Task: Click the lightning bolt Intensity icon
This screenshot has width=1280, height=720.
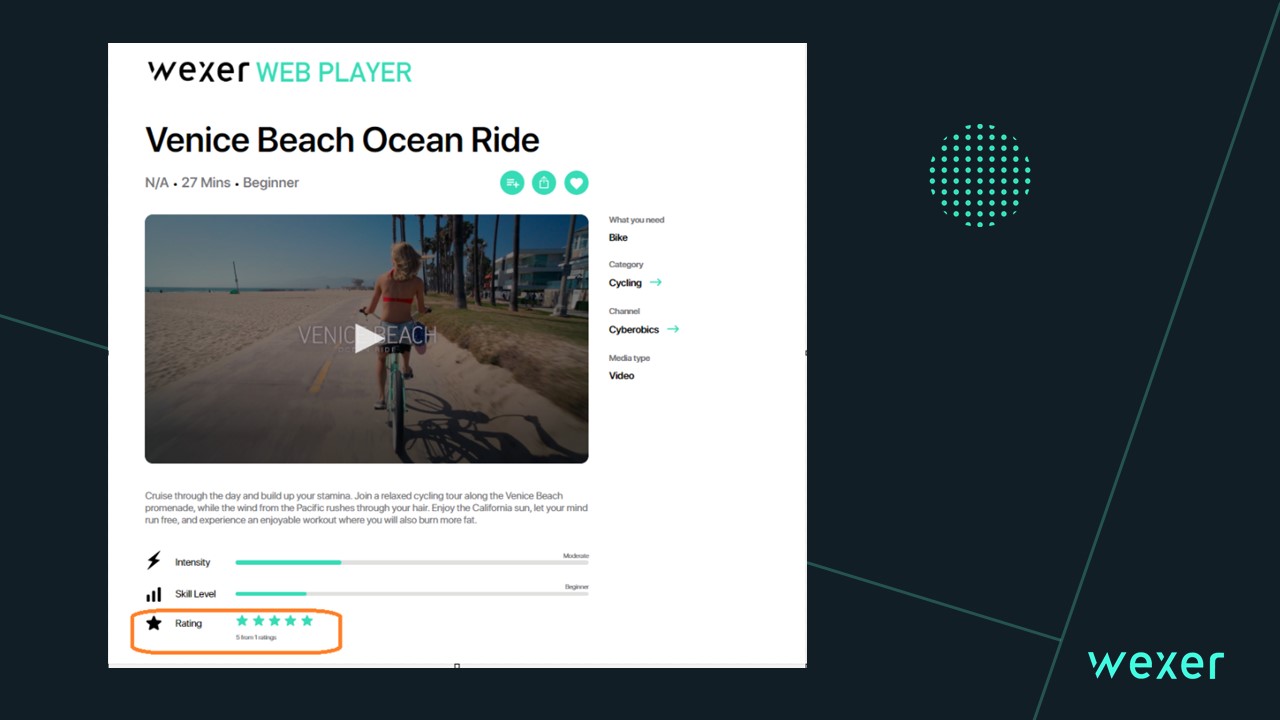Action: tap(153, 561)
